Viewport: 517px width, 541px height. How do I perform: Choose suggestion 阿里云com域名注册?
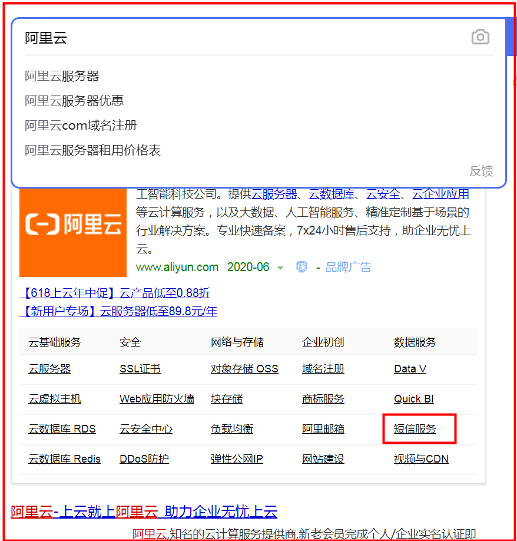pos(81,125)
